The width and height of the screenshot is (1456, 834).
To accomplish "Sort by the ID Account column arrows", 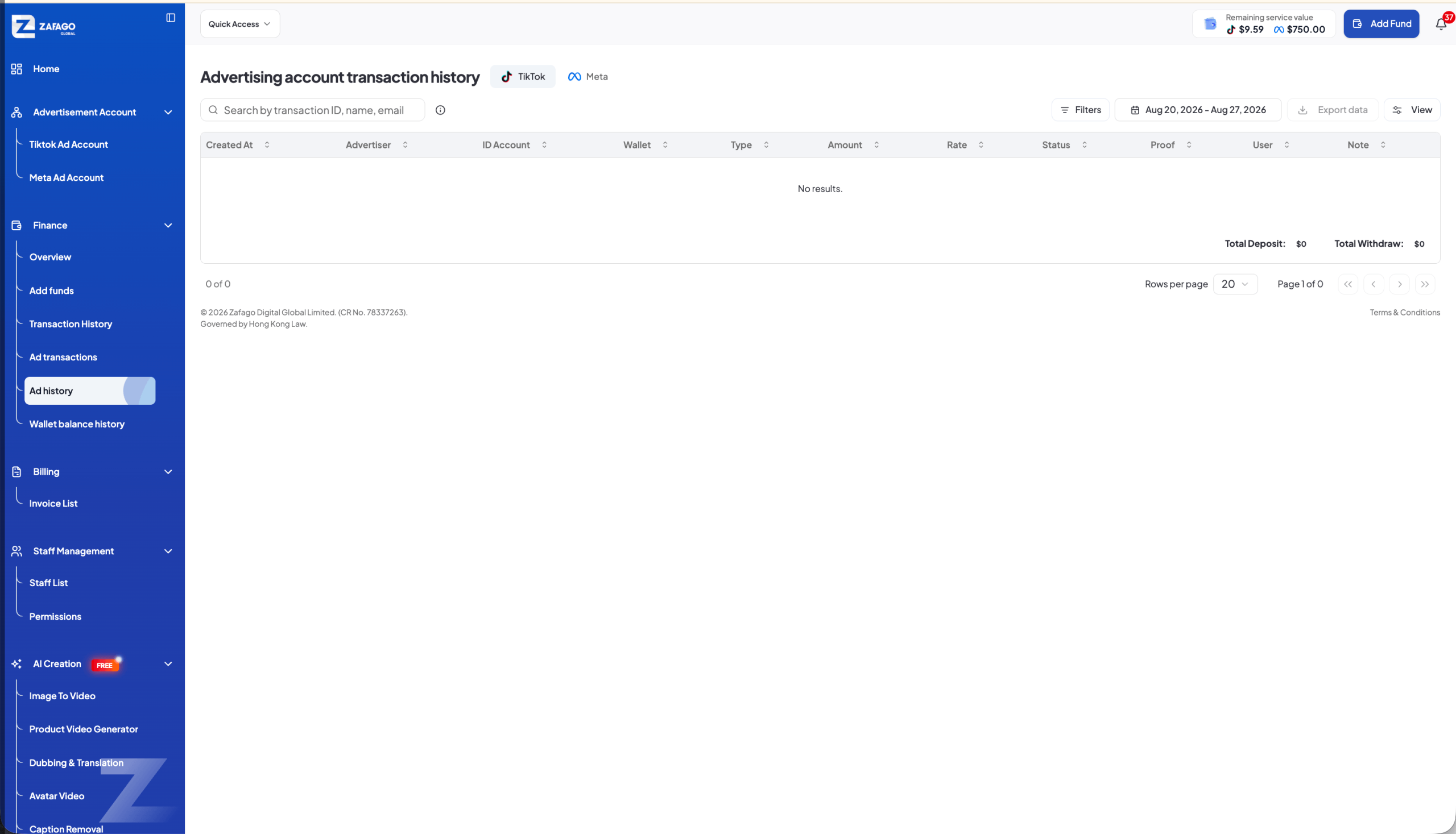I will pos(544,145).
